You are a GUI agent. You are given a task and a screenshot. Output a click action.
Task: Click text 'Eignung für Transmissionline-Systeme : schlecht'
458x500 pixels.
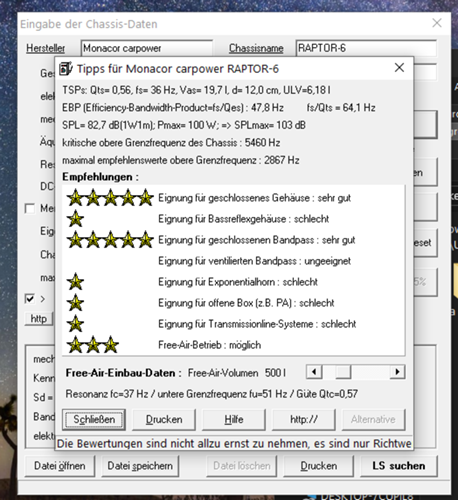tap(257, 324)
